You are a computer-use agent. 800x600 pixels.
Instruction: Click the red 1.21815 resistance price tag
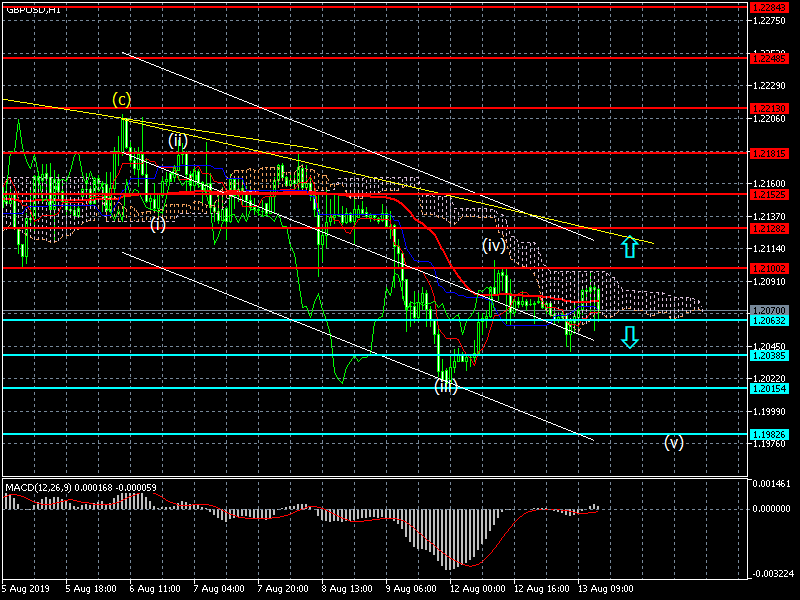(769, 153)
